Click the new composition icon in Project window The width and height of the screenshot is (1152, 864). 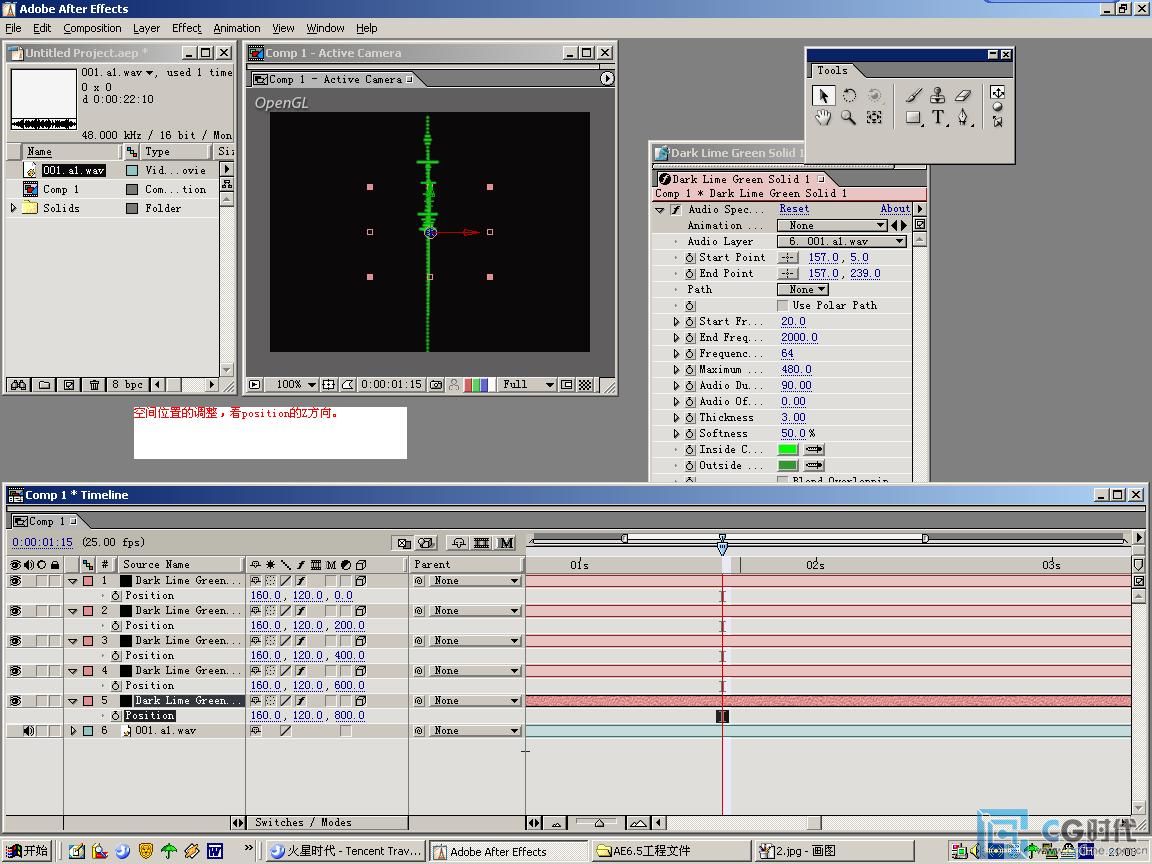pos(69,384)
